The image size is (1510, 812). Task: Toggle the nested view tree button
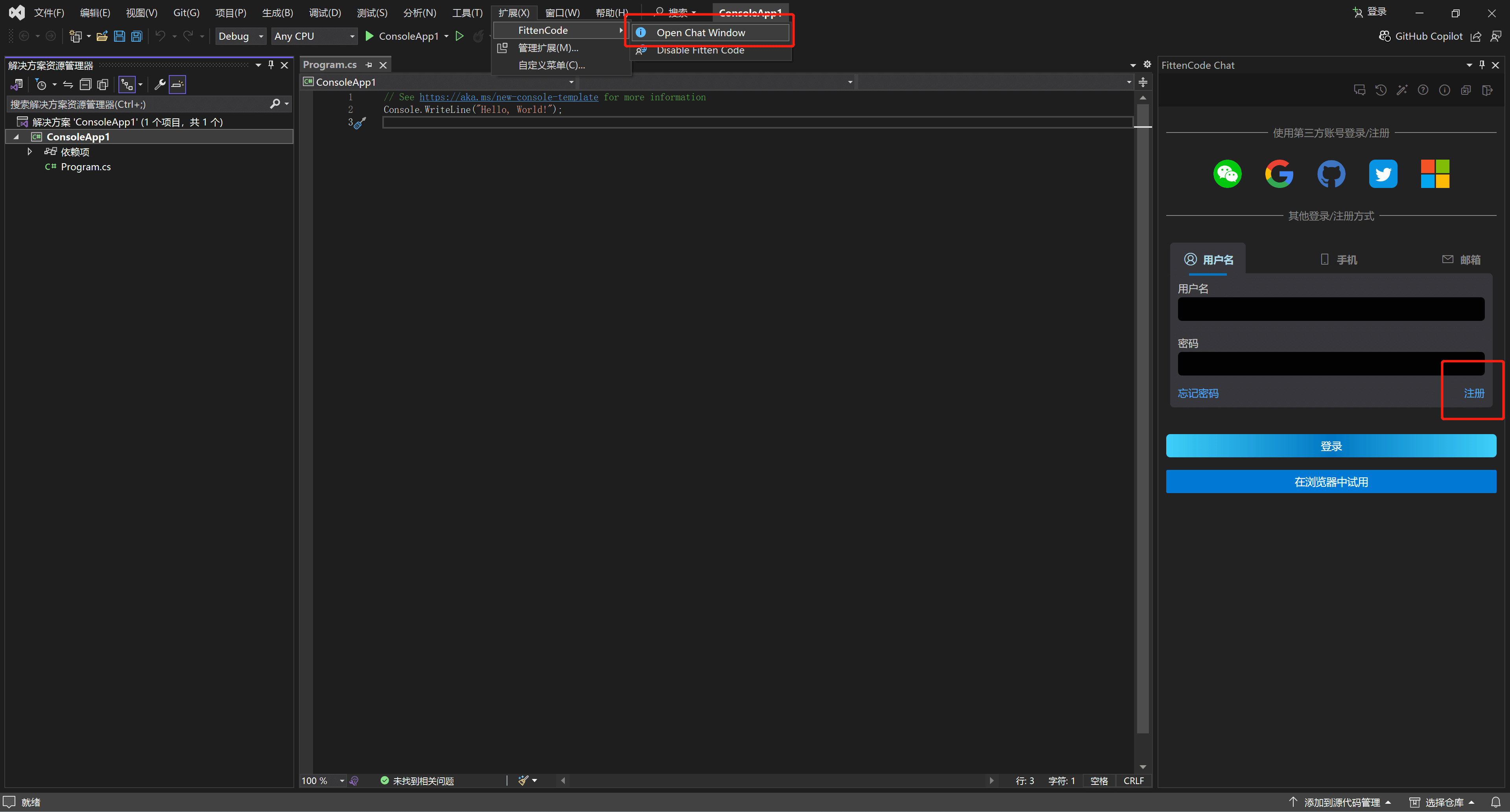[x=127, y=85]
